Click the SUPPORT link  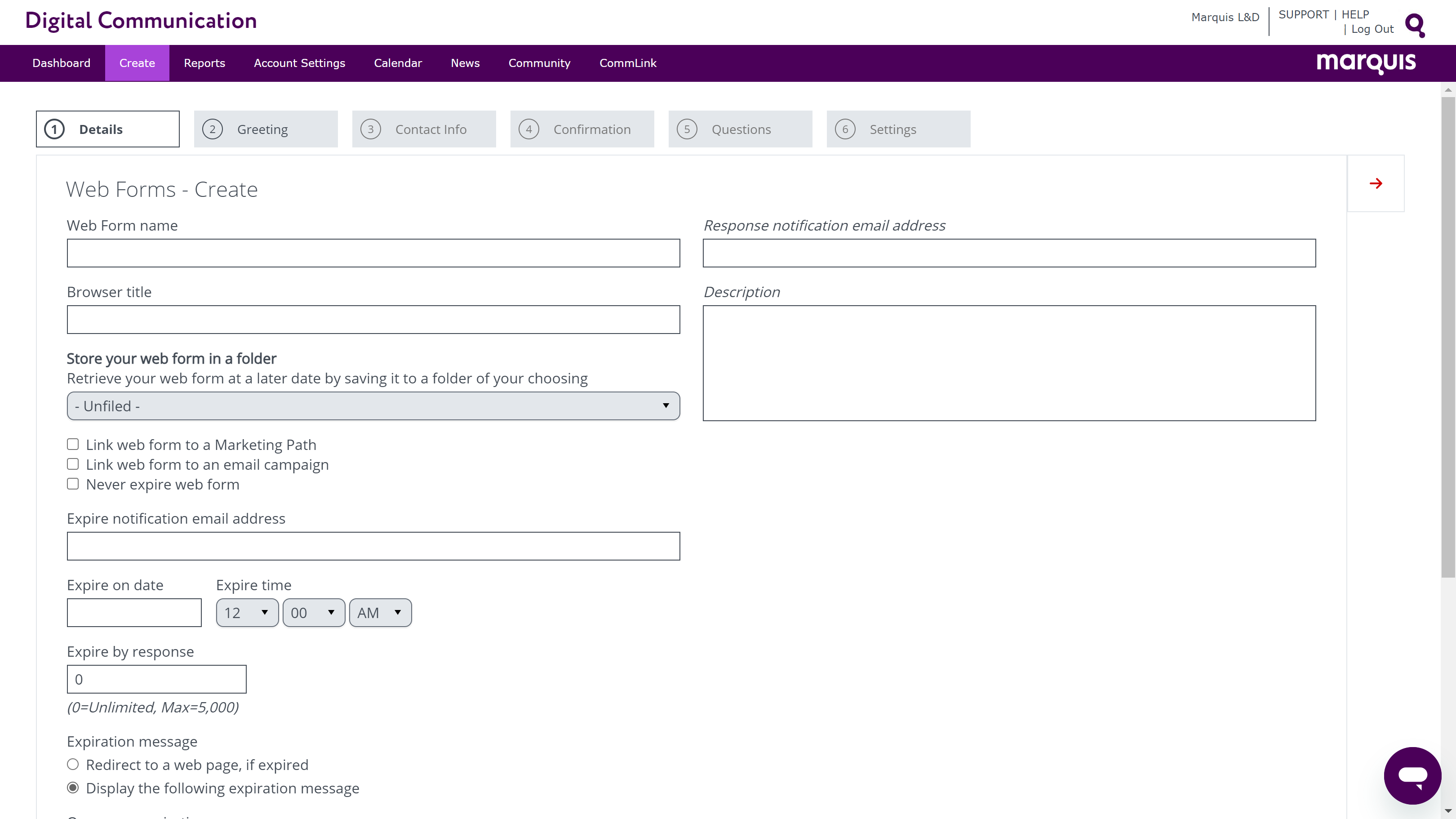pos(1303,14)
